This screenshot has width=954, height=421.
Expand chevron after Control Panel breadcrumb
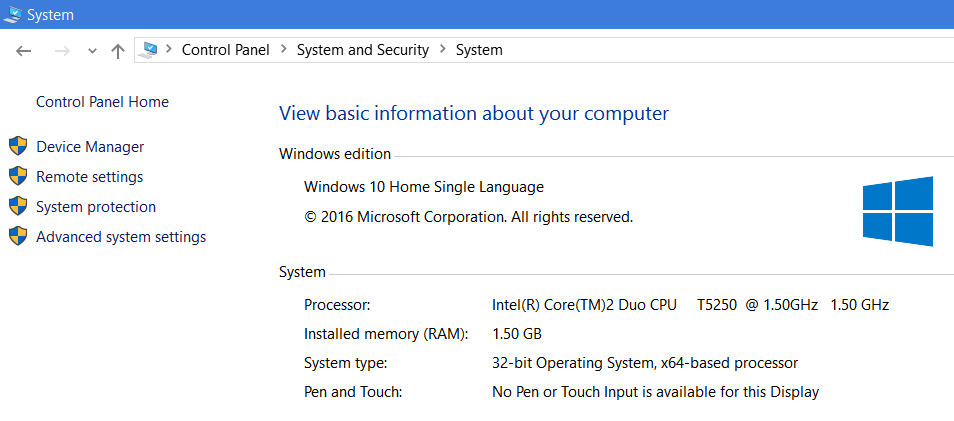coord(283,50)
